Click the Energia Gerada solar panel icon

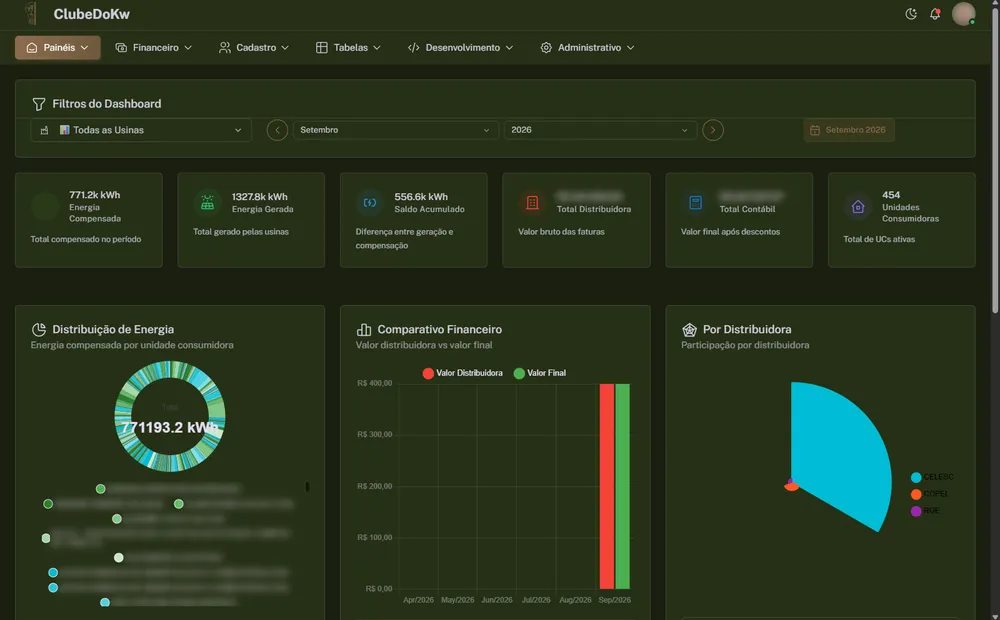(207, 202)
